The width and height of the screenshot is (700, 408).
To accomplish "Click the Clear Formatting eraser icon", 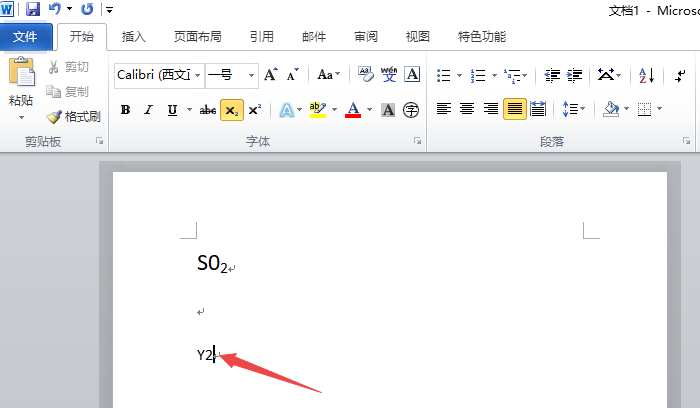I will pos(366,75).
